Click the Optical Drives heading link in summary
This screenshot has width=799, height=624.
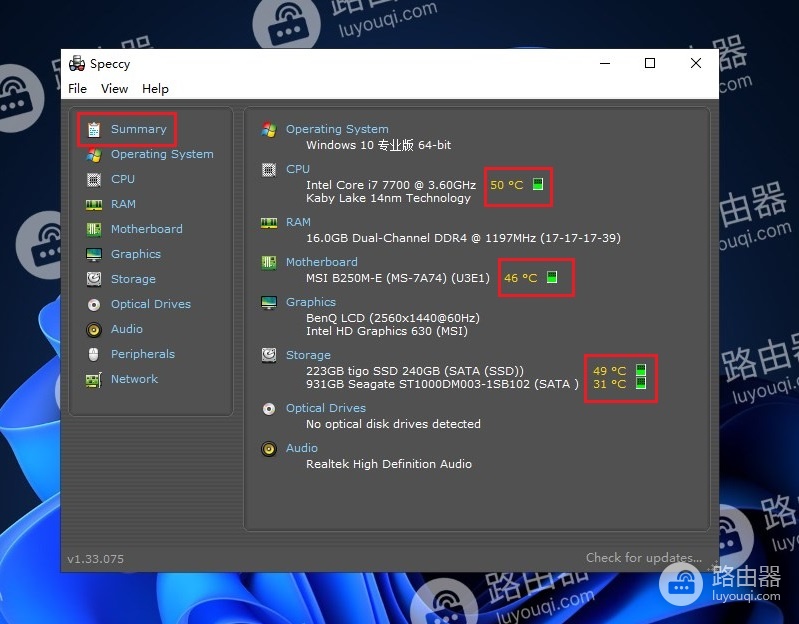326,408
